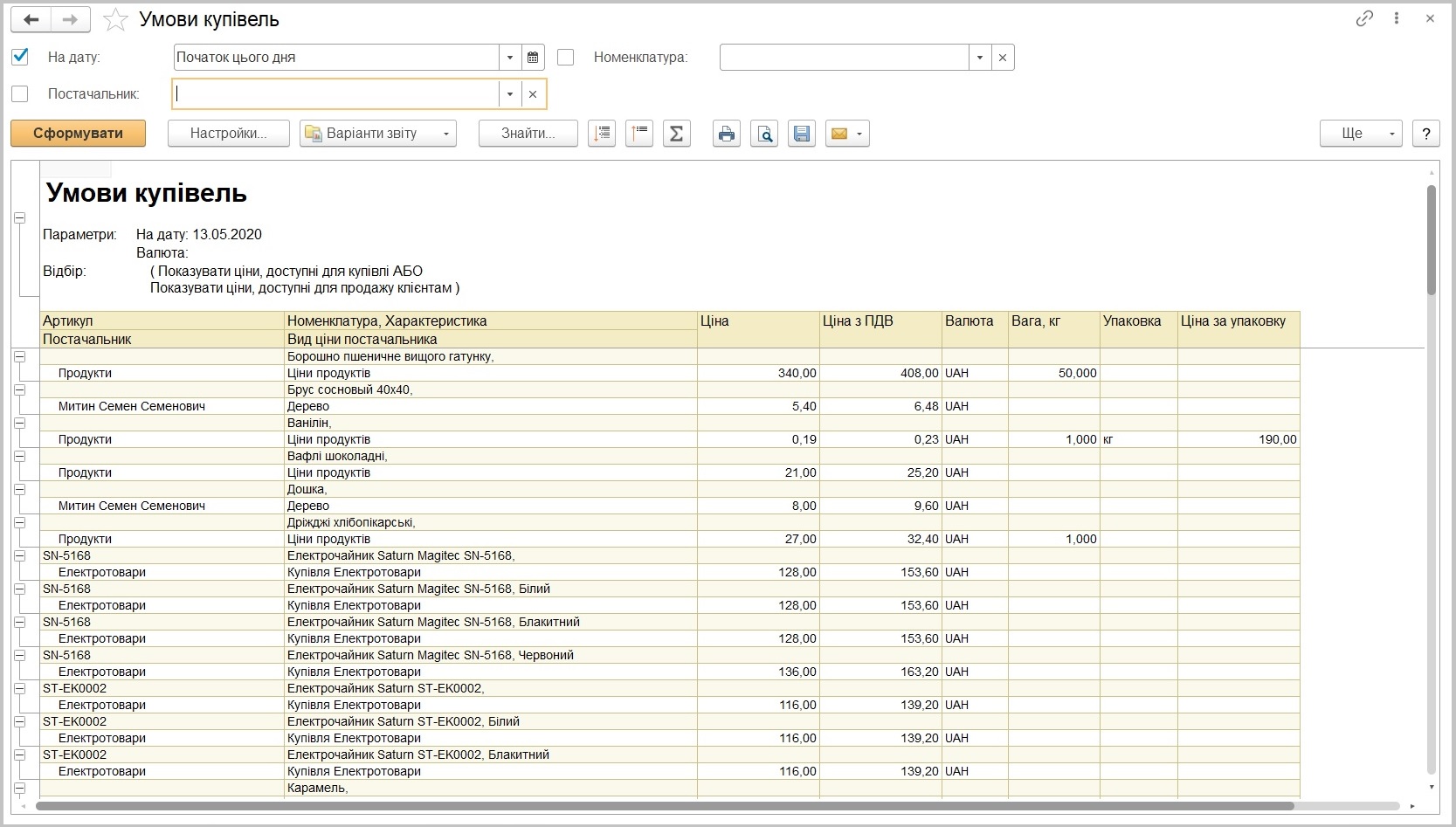The height and width of the screenshot is (827, 1456).
Task: Click the Знайти... button
Action: click(x=528, y=134)
